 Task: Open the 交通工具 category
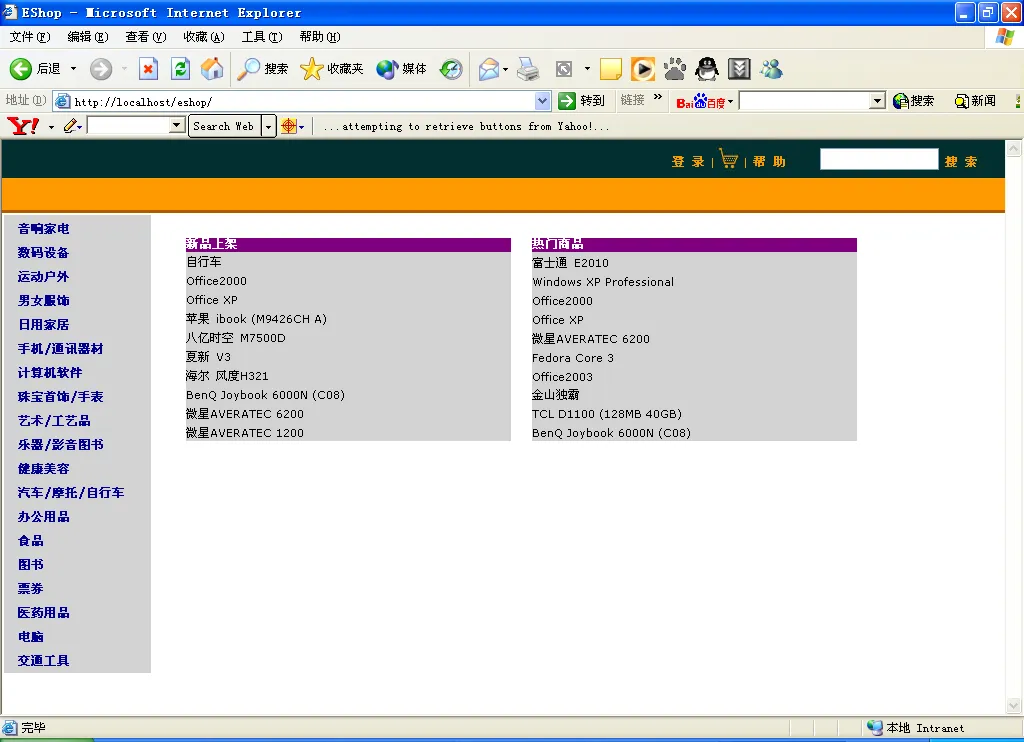coord(43,660)
